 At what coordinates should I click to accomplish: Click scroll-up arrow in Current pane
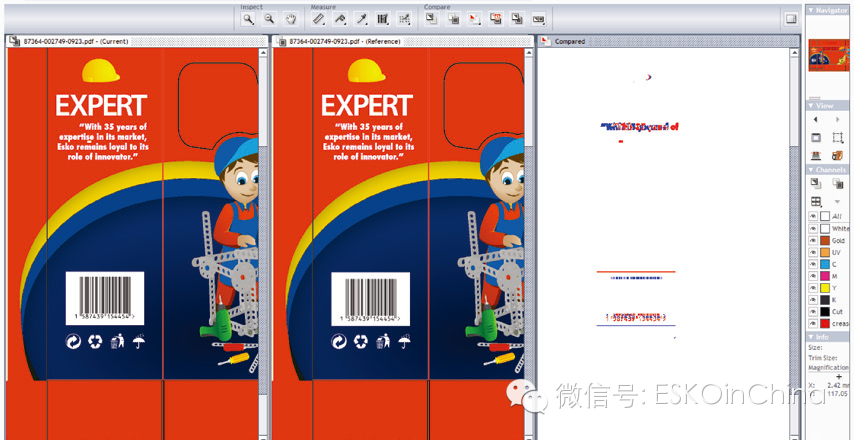pyautogui.click(x=264, y=53)
